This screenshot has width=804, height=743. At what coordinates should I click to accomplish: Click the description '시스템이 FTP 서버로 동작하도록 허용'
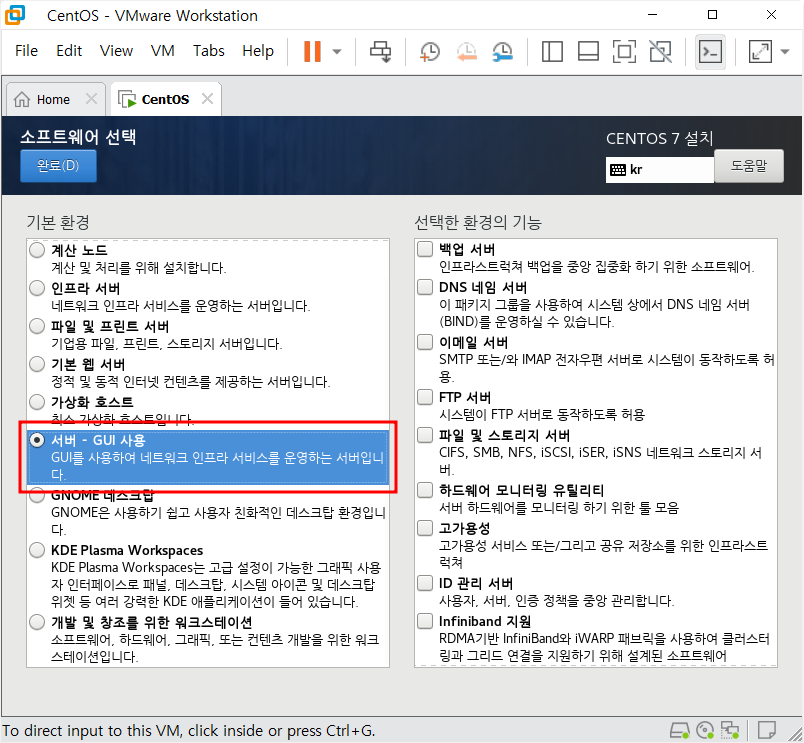542,414
